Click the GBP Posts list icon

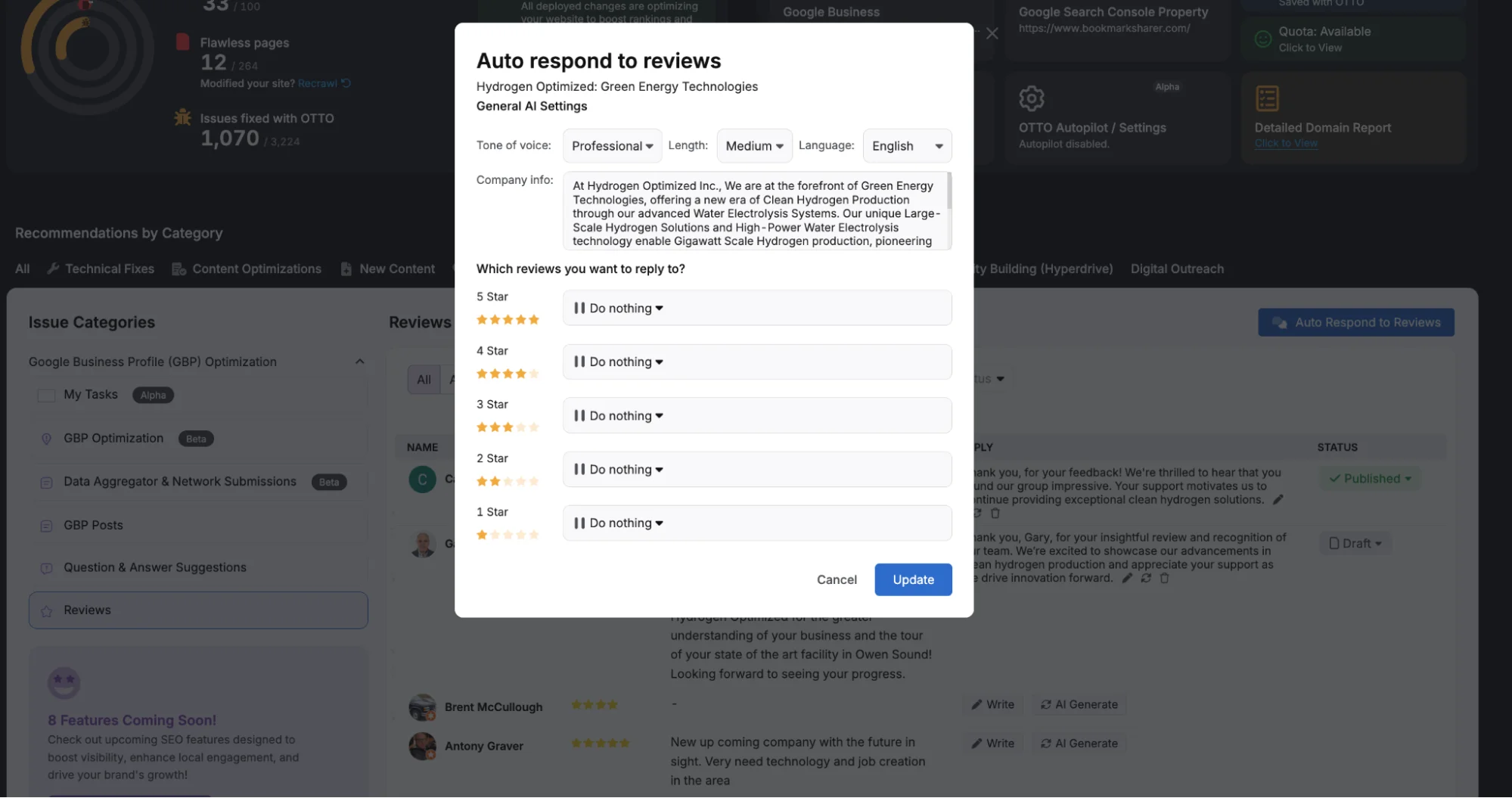tap(46, 525)
